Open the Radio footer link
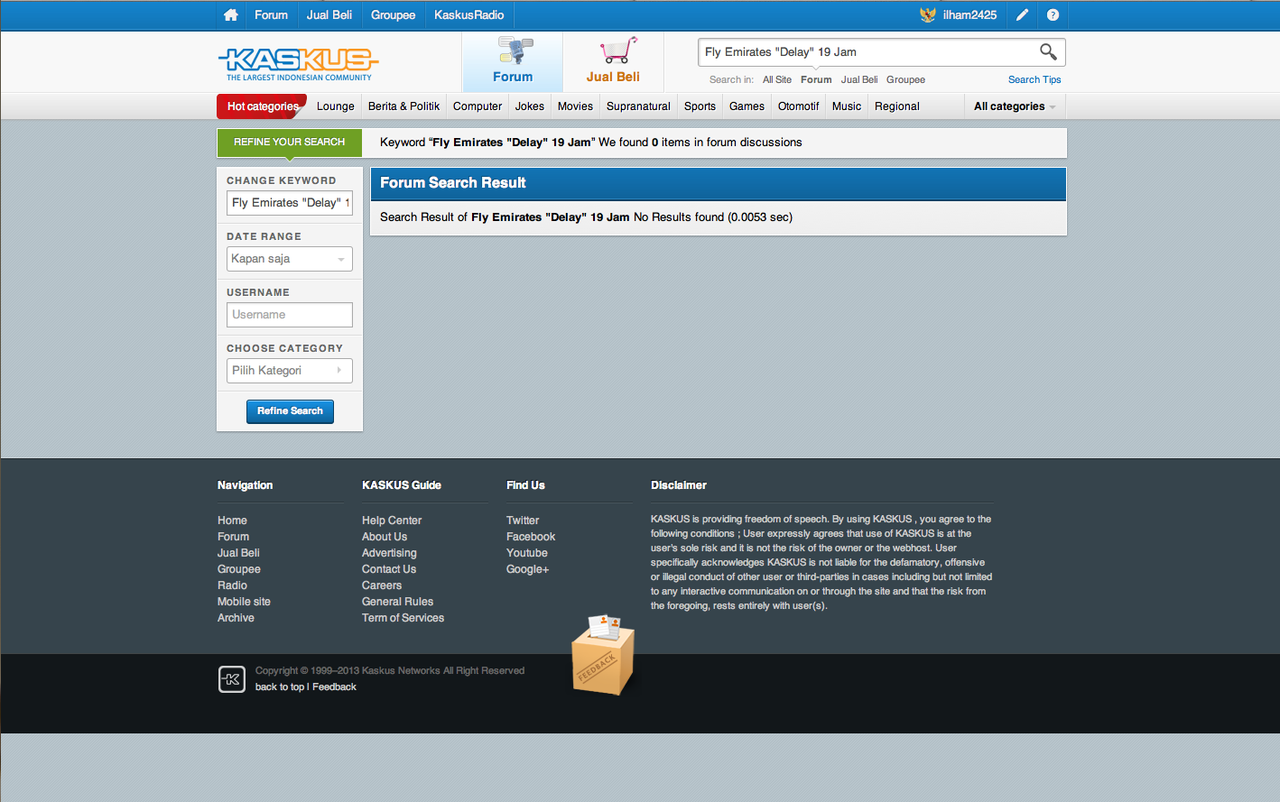 tap(232, 585)
